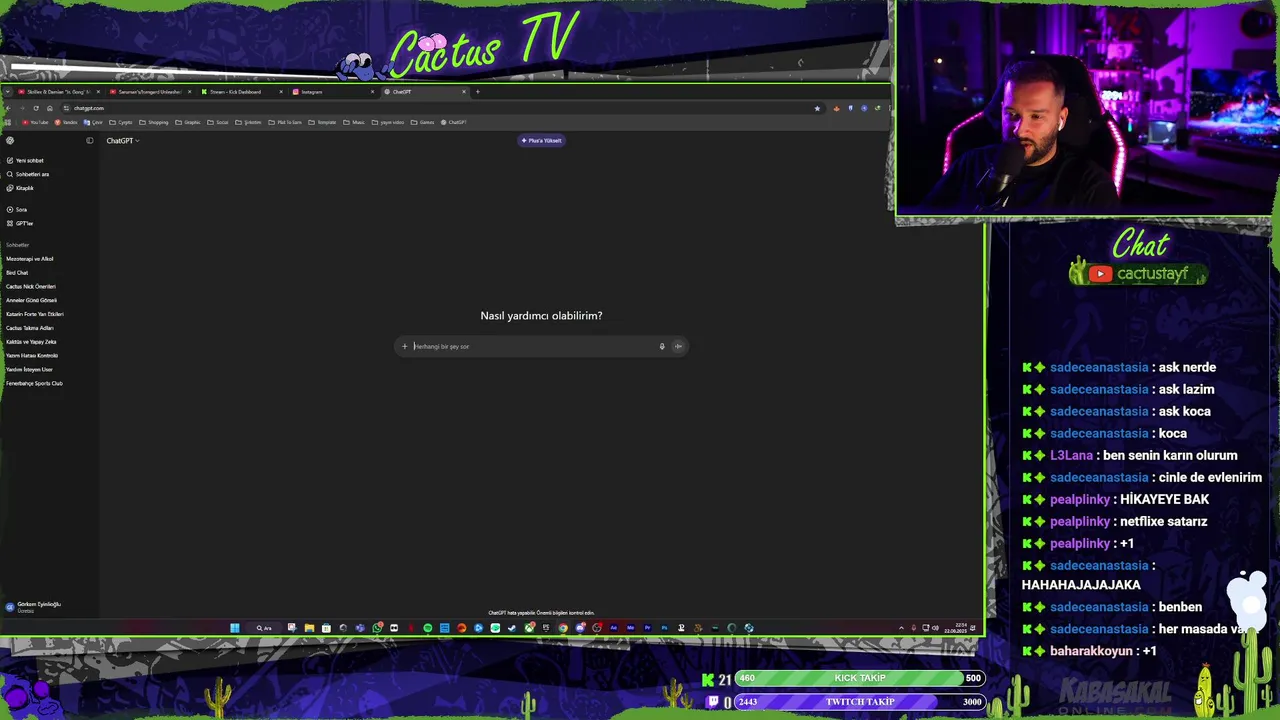Open the Windows Start menu

(234, 628)
